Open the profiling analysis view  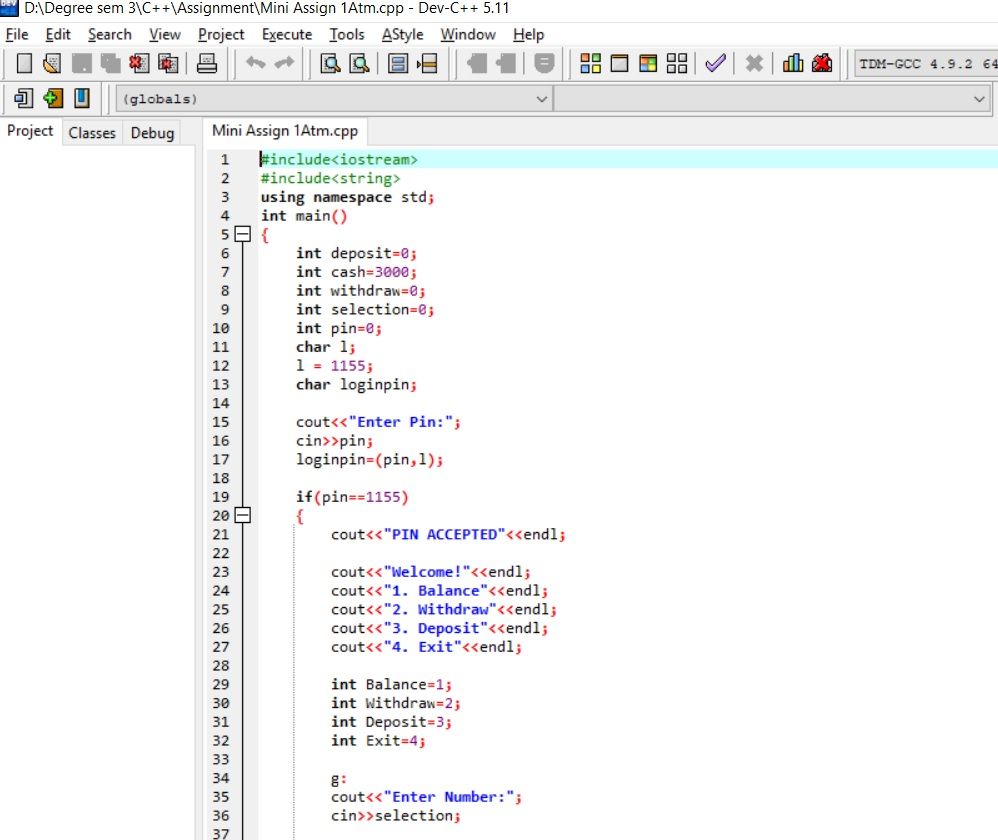pos(791,63)
